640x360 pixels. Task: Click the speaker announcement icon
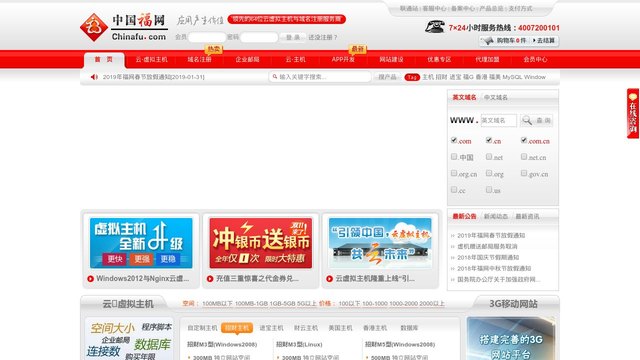94,77
